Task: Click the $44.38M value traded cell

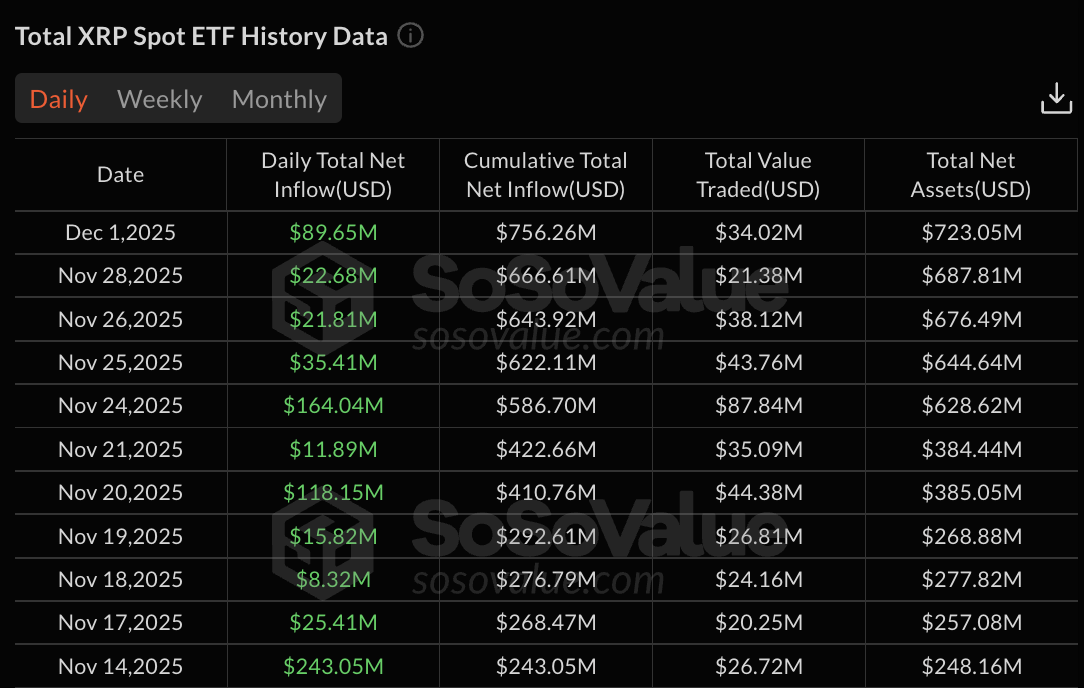Action: (758, 492)
